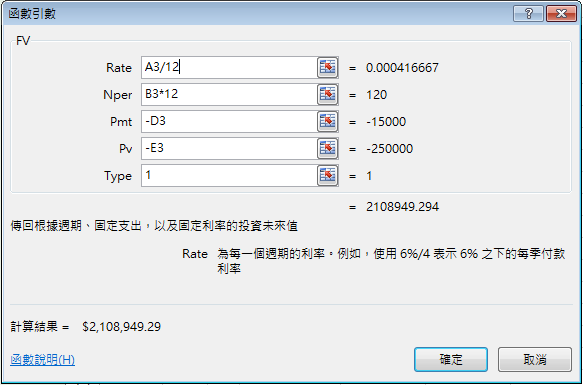Click the Rate field label
Viewport: 583px width, 385px height.
tap(119, 68)
